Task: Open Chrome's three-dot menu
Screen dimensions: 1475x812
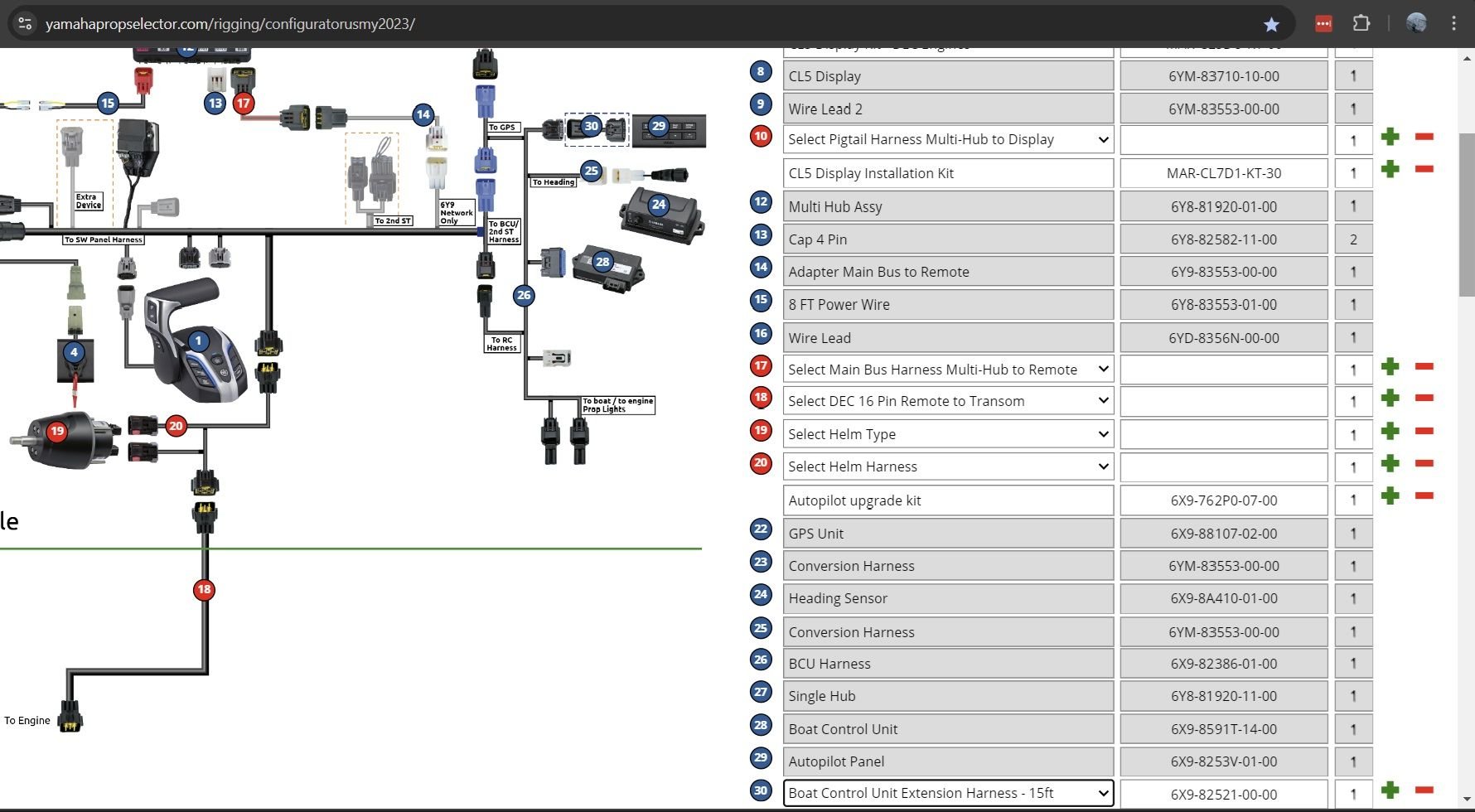Action: point(1453,23)
